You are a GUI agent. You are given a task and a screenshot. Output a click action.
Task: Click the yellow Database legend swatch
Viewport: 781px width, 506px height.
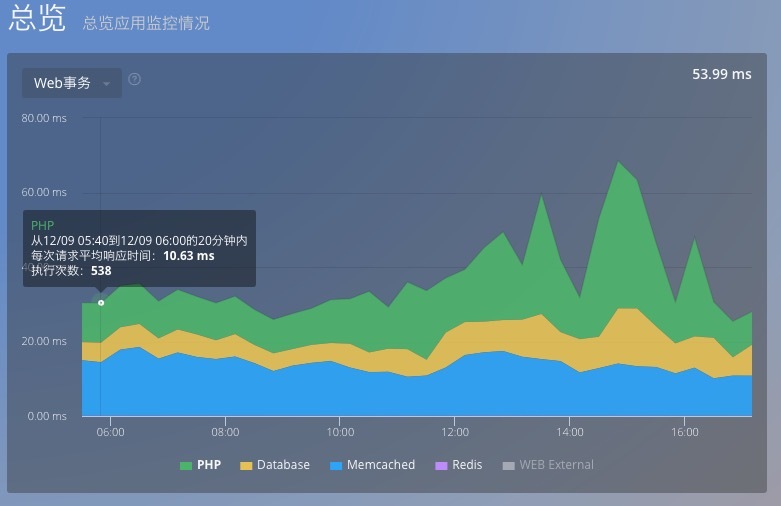[x=245, y=465]
